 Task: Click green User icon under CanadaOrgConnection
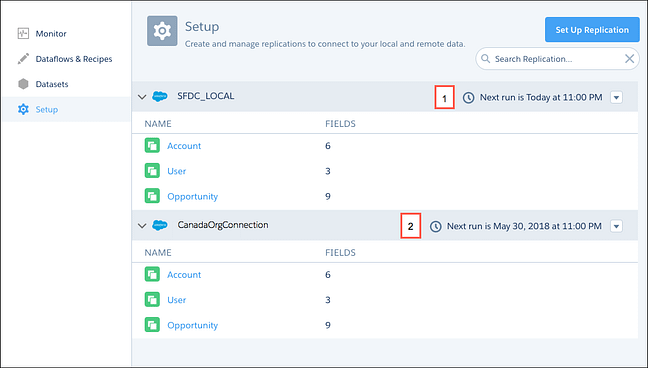coord(152,300)
